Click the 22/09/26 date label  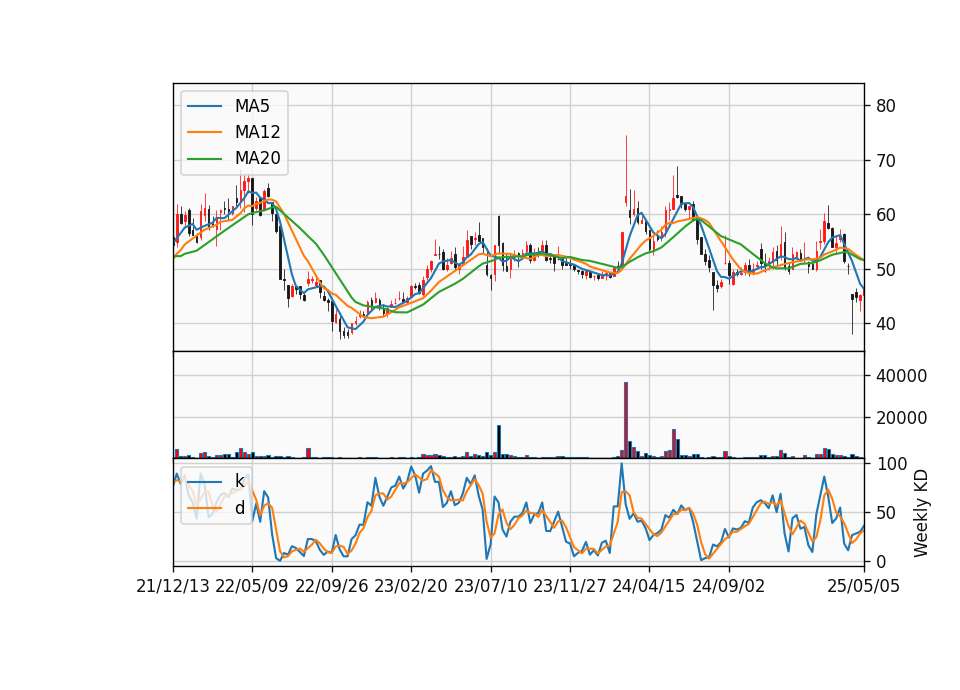point(332,586)
